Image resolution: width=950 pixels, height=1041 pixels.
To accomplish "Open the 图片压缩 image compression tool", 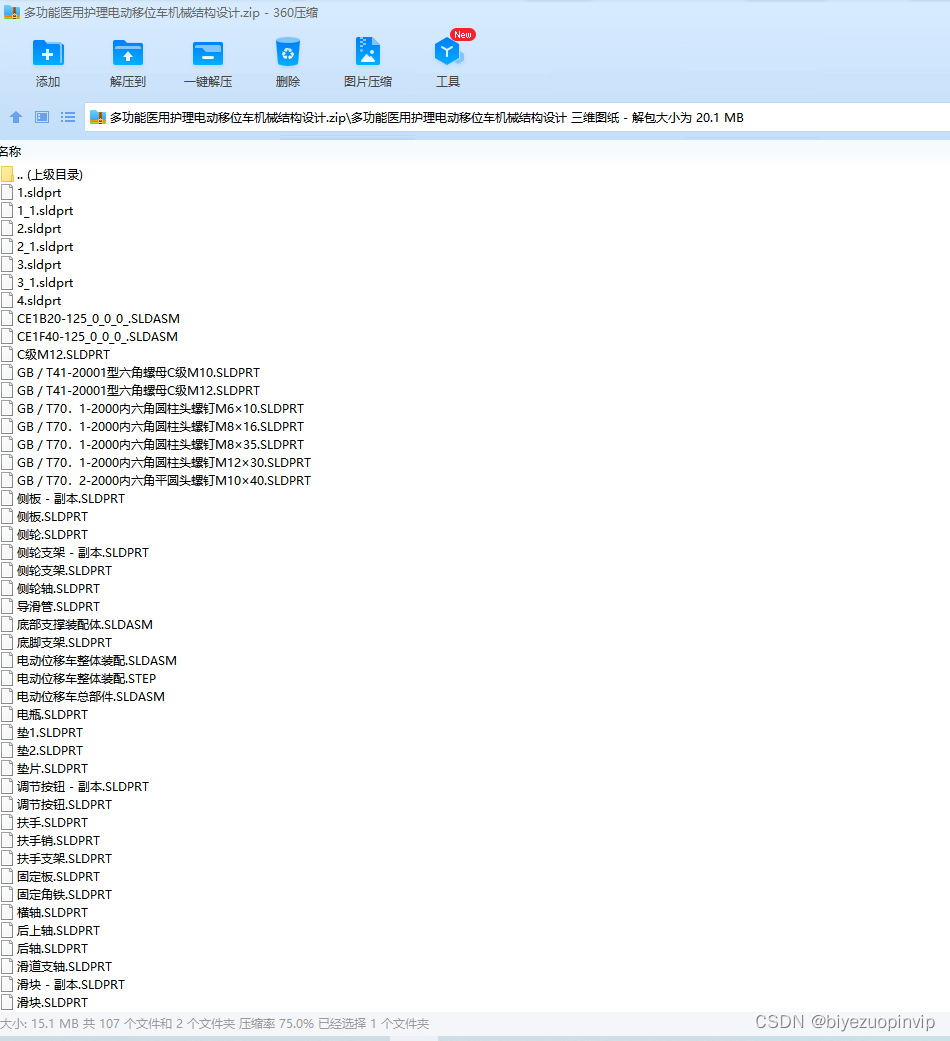I will point(367,52).
